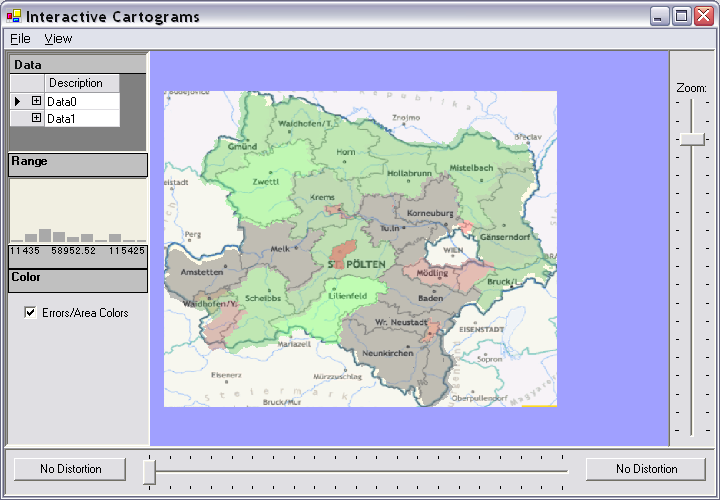Open the View menu
Screen dimensions: 720x500
point(58,38)
